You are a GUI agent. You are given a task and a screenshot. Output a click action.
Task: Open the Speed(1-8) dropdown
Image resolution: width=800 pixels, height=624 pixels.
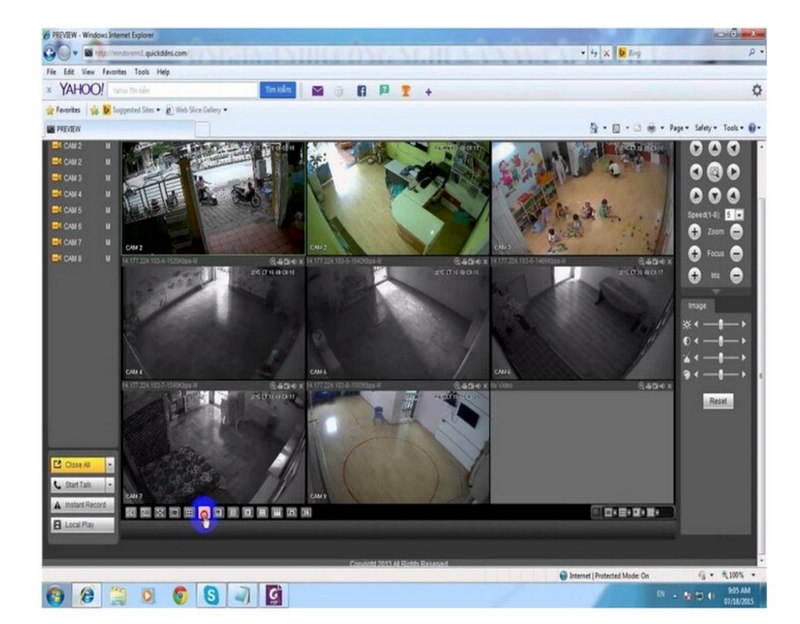tap(739, 213)
